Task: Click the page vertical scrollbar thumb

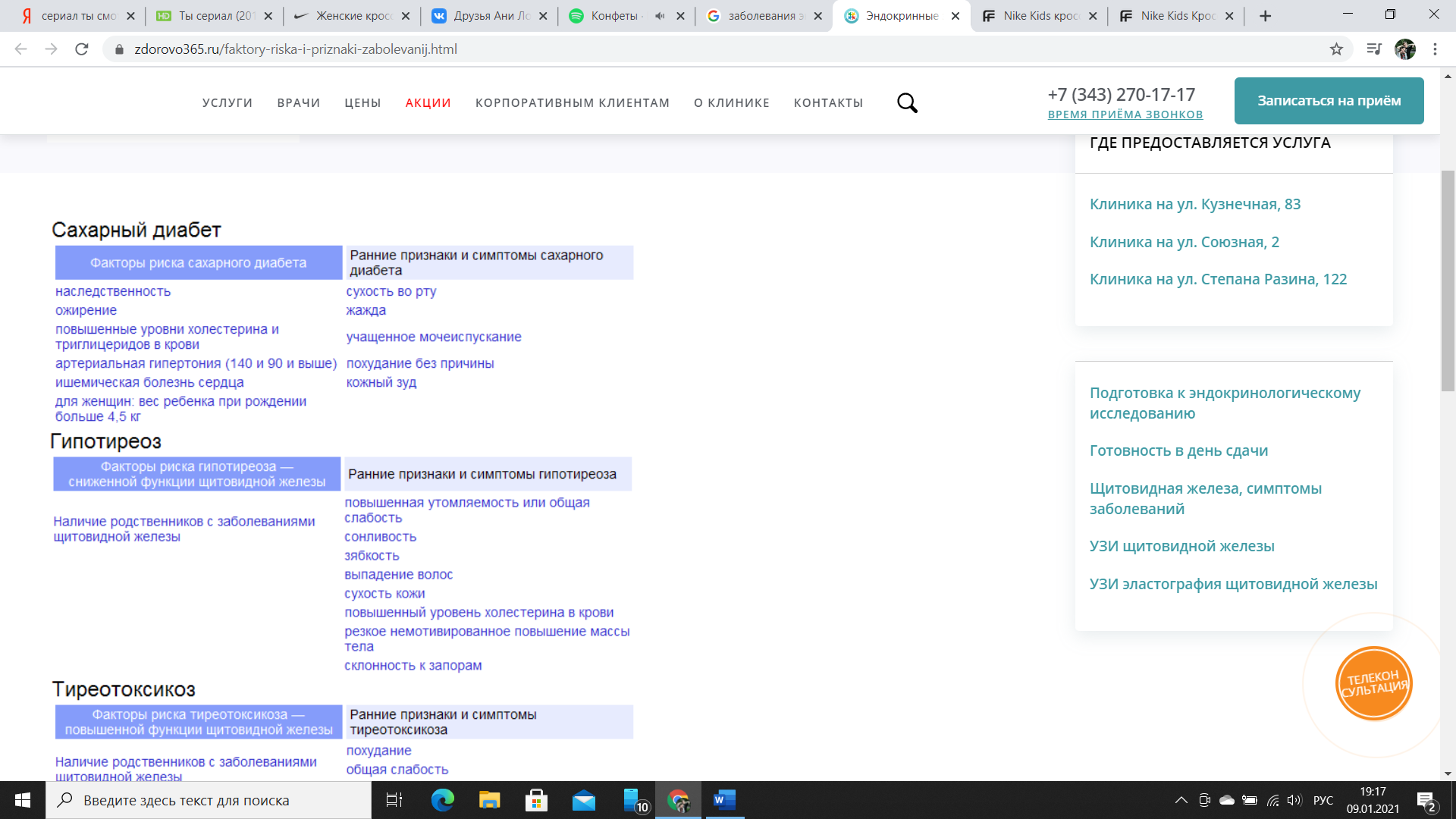Action: [1448, 281]
